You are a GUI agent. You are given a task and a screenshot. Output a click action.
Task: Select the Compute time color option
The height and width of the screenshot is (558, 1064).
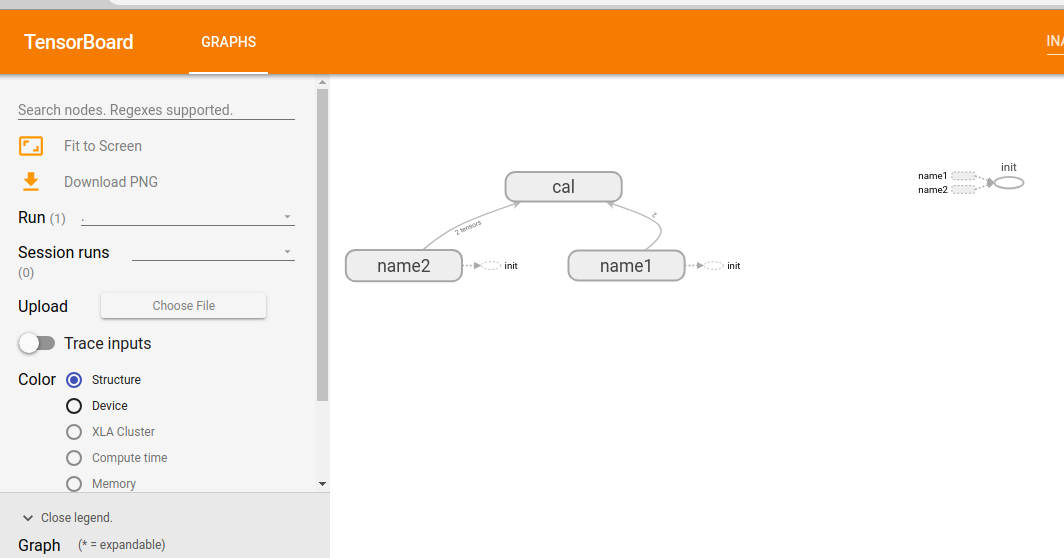(74, 458)
